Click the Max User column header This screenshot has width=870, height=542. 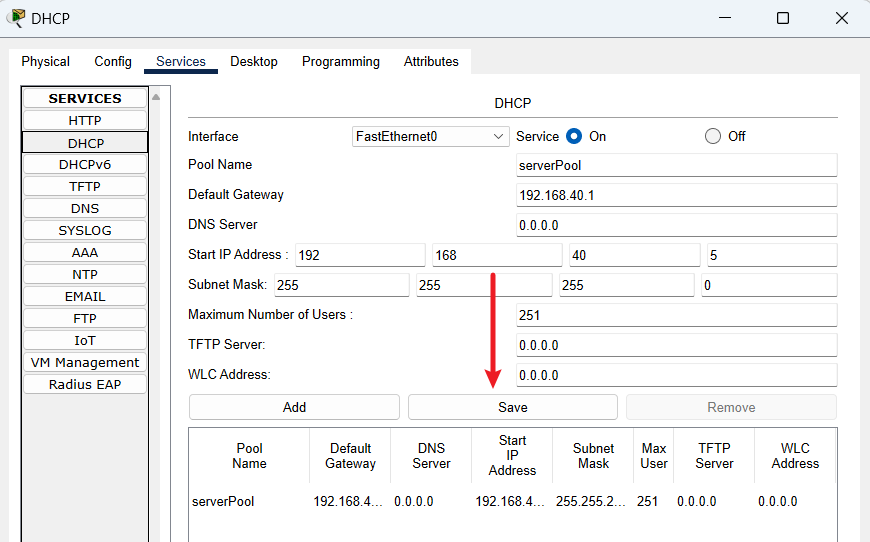pos(654,456)
